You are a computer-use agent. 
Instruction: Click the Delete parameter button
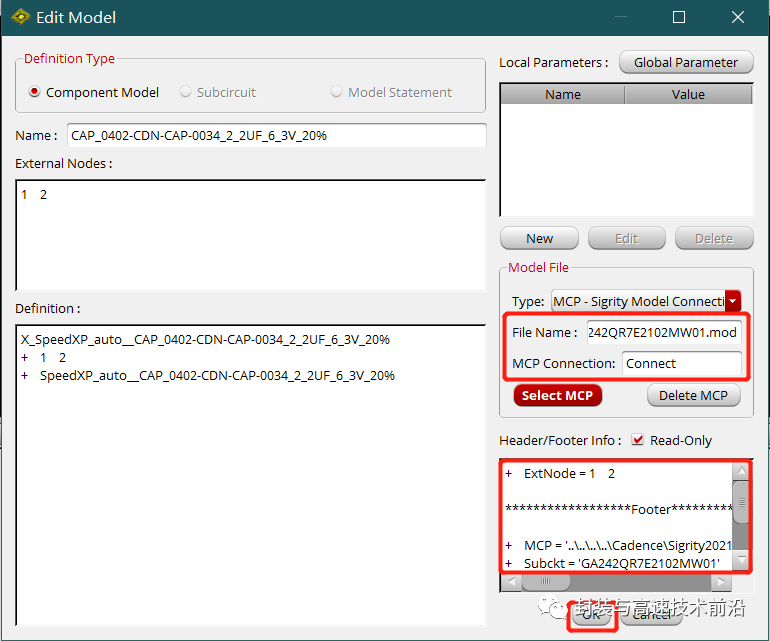[714, 238]
